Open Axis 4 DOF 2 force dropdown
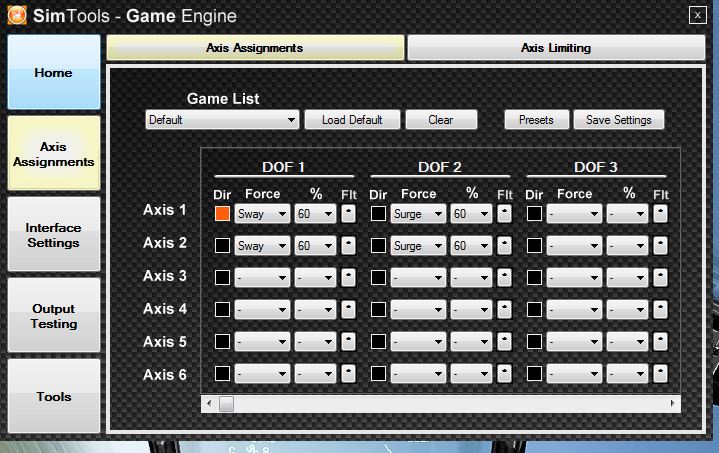719x453 pixels. [x=418, y=309]
